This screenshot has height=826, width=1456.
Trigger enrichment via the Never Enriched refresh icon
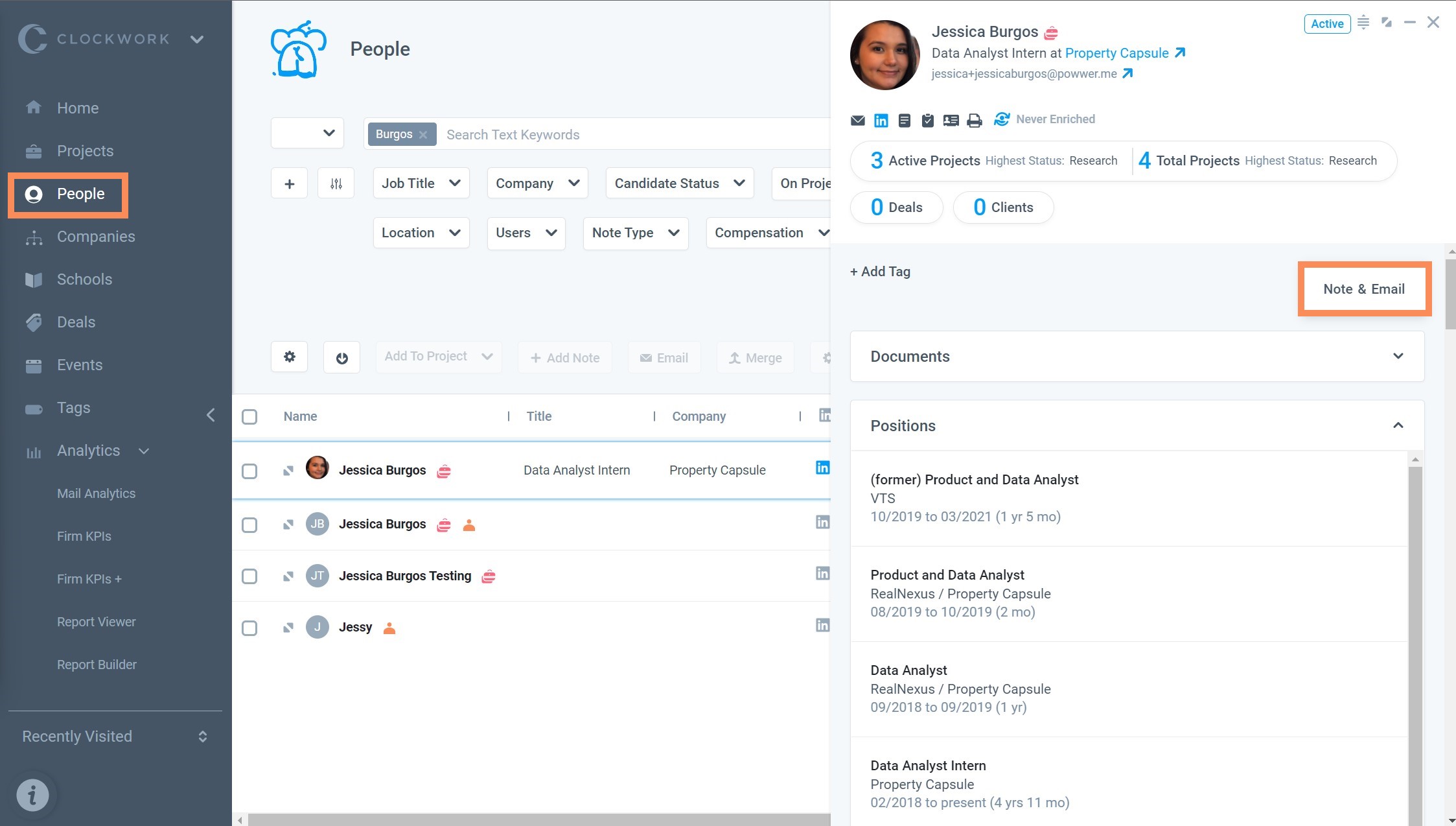point(1001,119)
